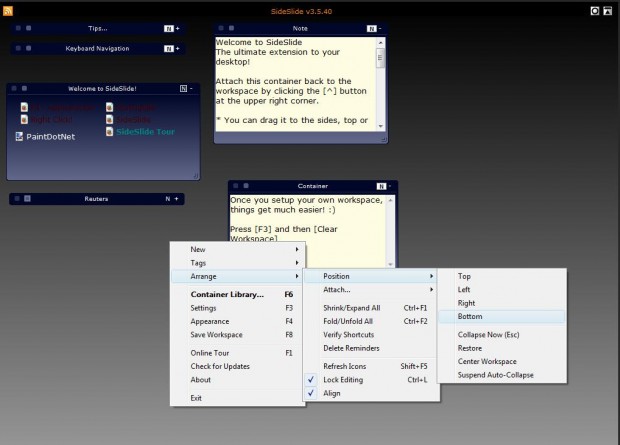Click the N icon on Reuters container

click(168, 199)
